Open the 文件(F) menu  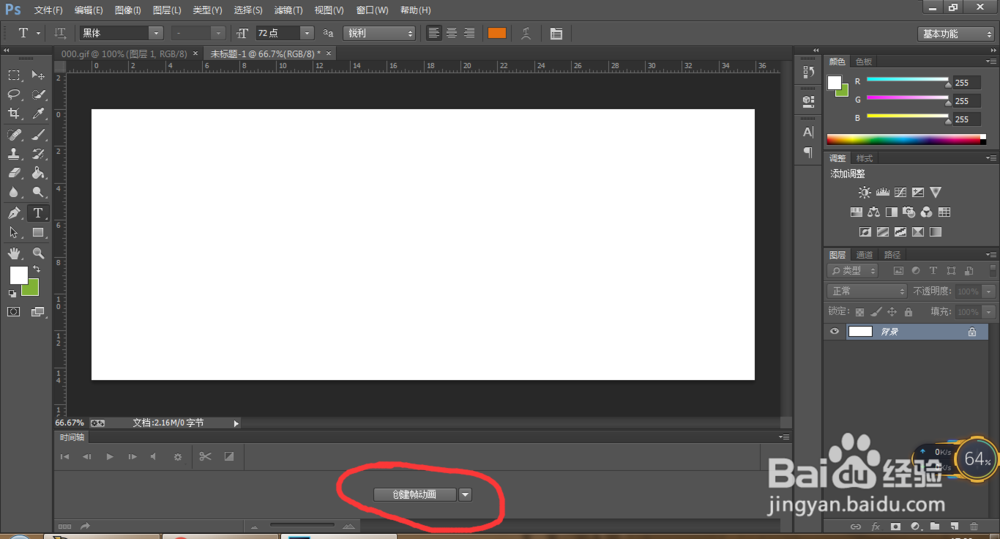point(48,10)
